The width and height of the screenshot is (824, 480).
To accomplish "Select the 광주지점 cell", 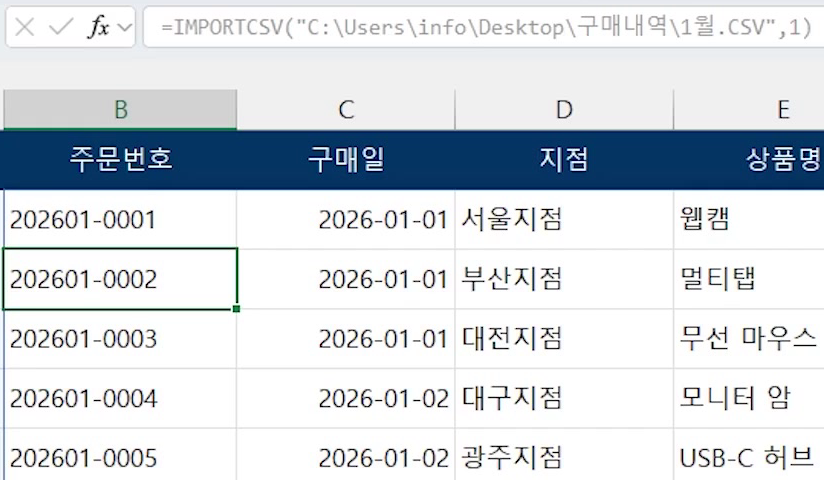I will (564, 456).
